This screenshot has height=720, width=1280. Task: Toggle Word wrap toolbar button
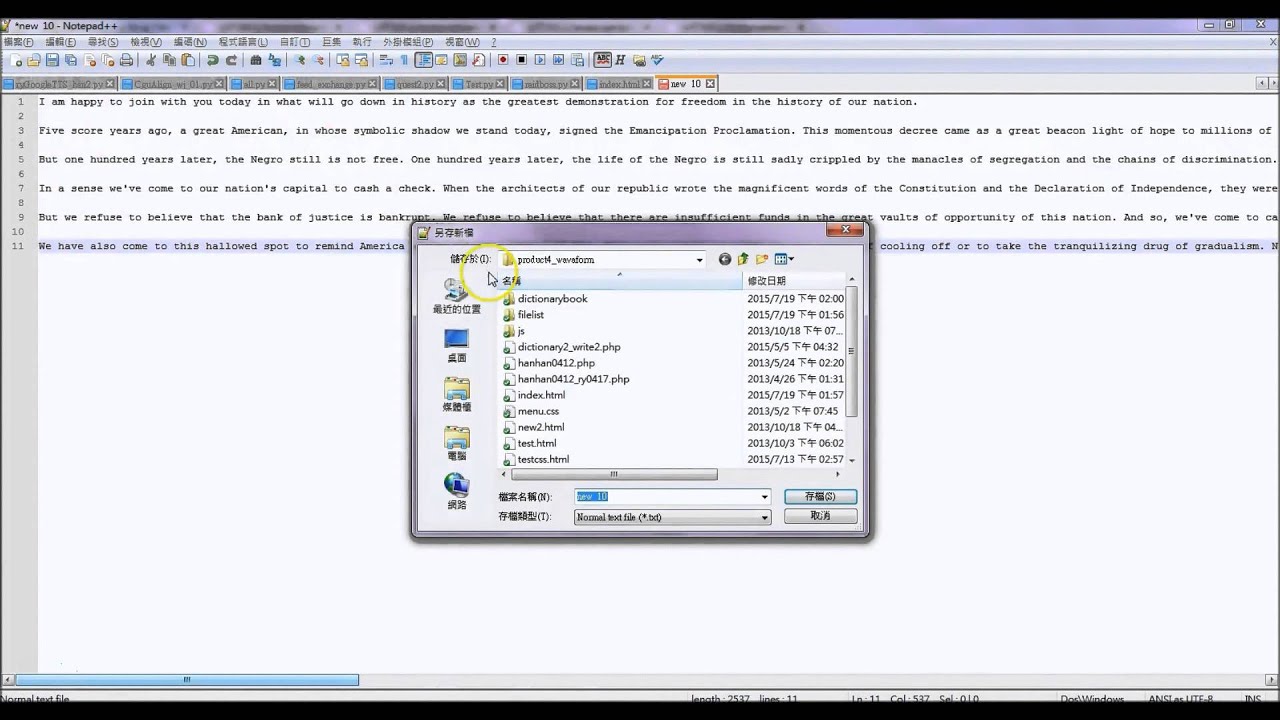click(x=386, y=61)
